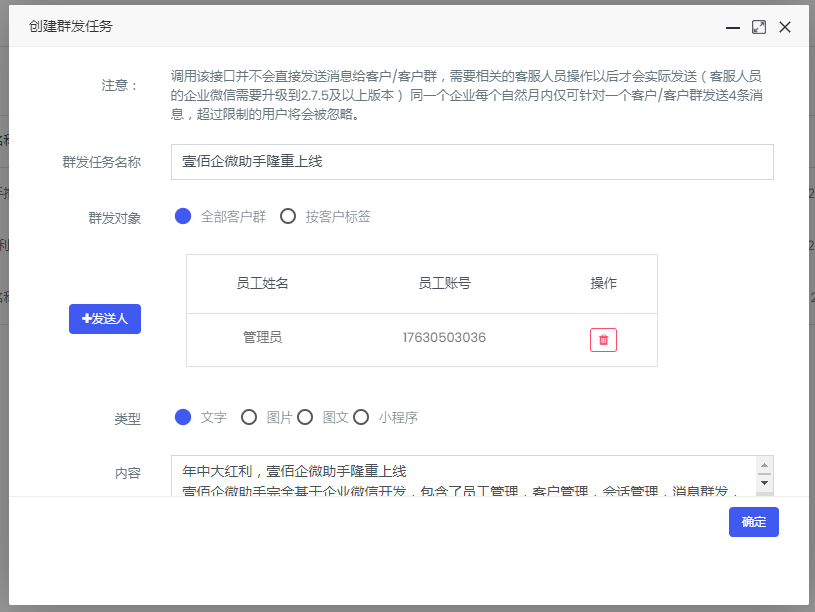Maximize the 创建群发任务 dialog
This screenshot has width=815, height=612.
759,27
